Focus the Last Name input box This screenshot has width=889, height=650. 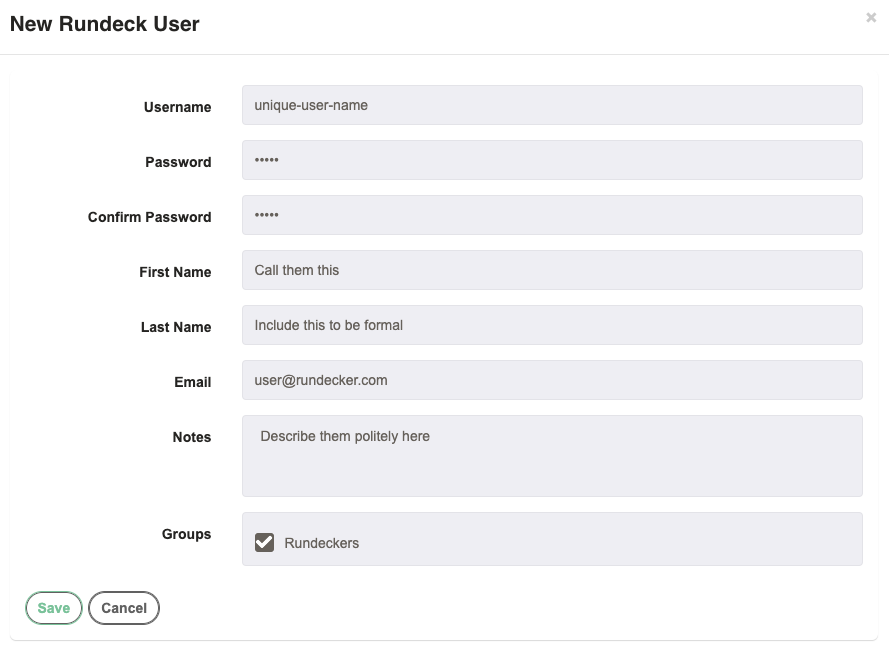click(551, 325)
